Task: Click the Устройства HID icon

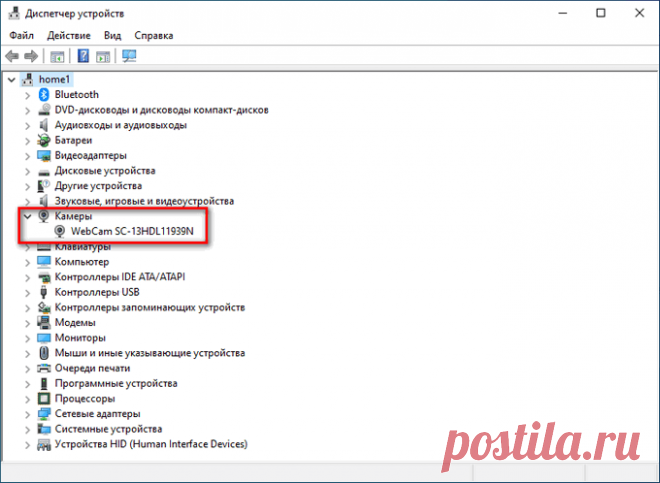Action: coord(44,444)
